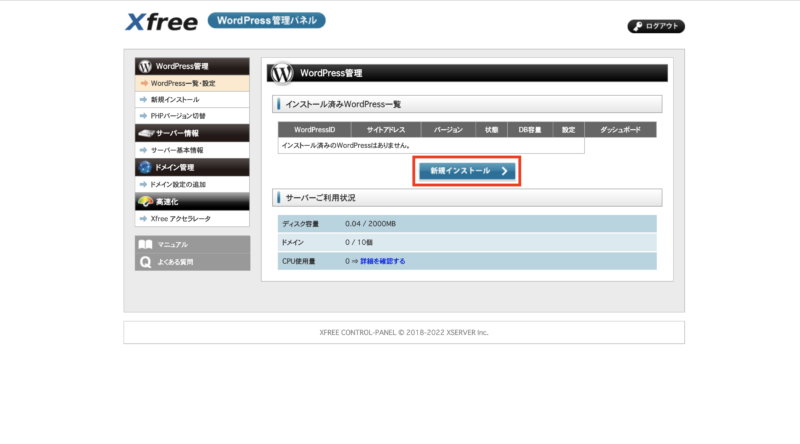Click the server icon by サーバー情報
This screenshot has height=444, width=800.
click(x=146, y=133)
